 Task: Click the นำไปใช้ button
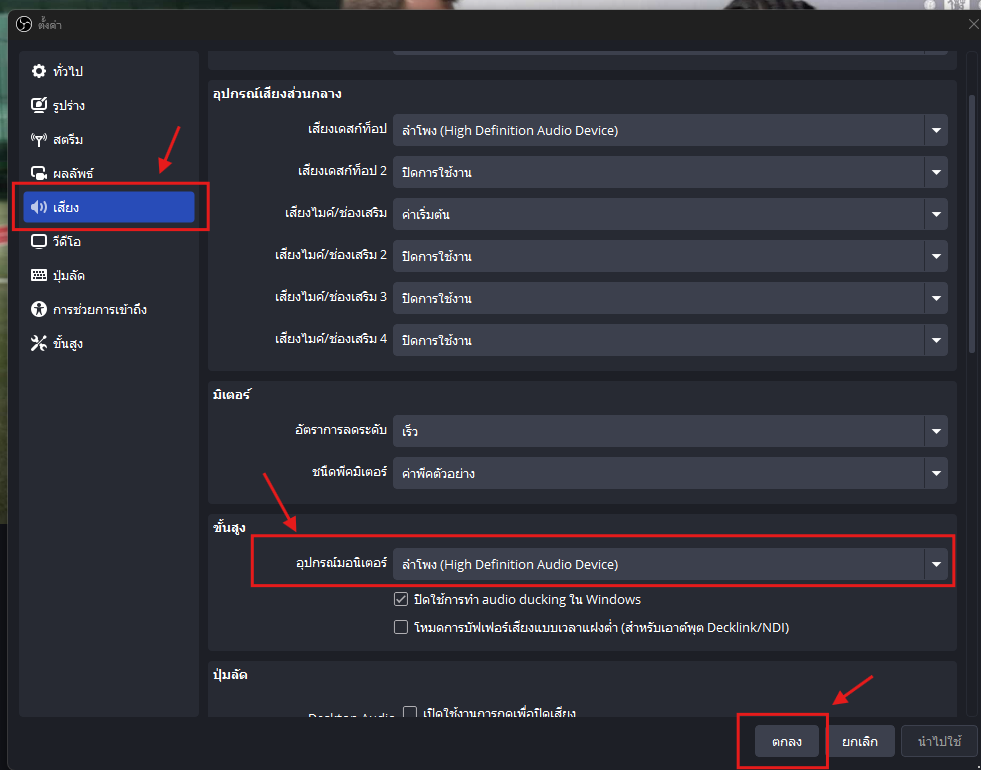pyautogui.click(x=939, y=741)
